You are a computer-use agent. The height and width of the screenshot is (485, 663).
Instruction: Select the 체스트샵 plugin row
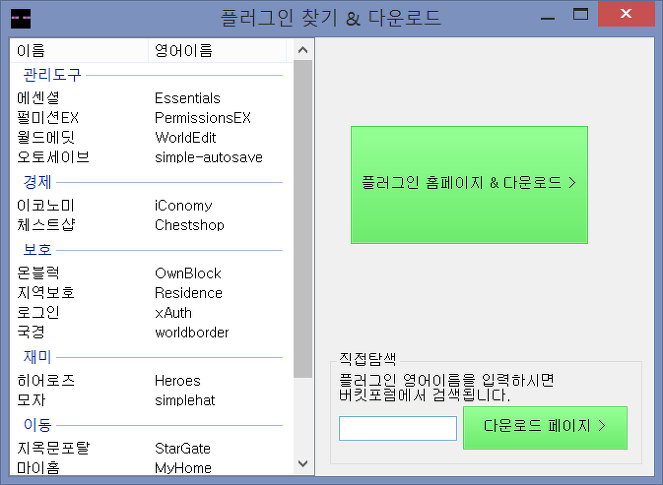[151, 225]
